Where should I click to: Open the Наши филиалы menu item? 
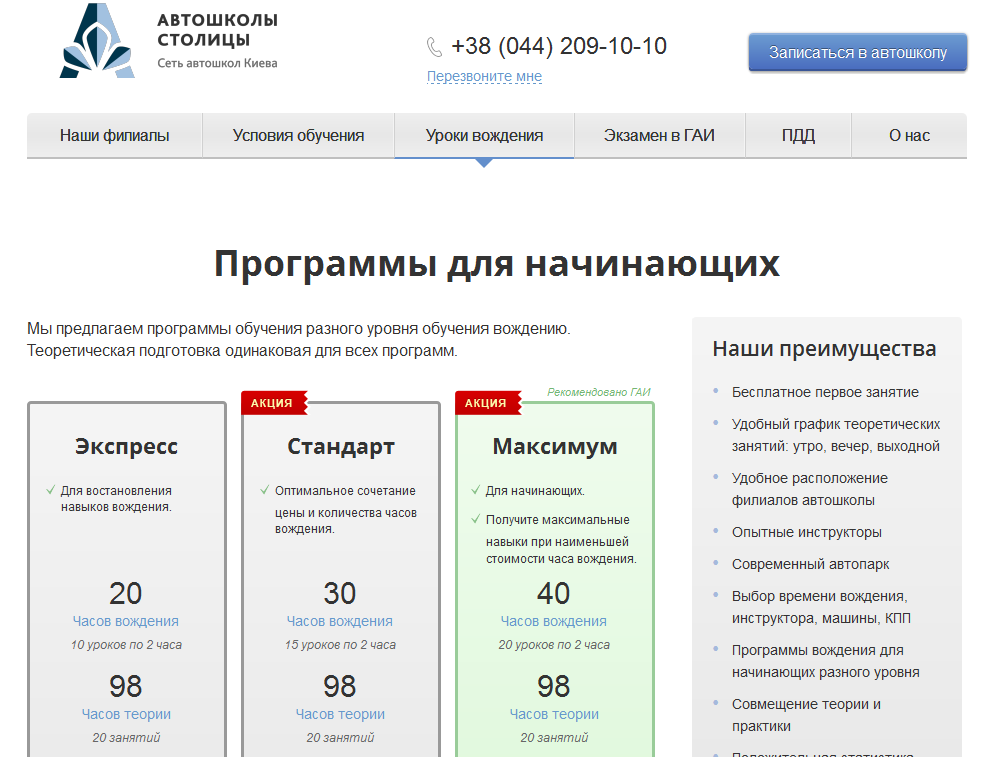coord(114,136)
